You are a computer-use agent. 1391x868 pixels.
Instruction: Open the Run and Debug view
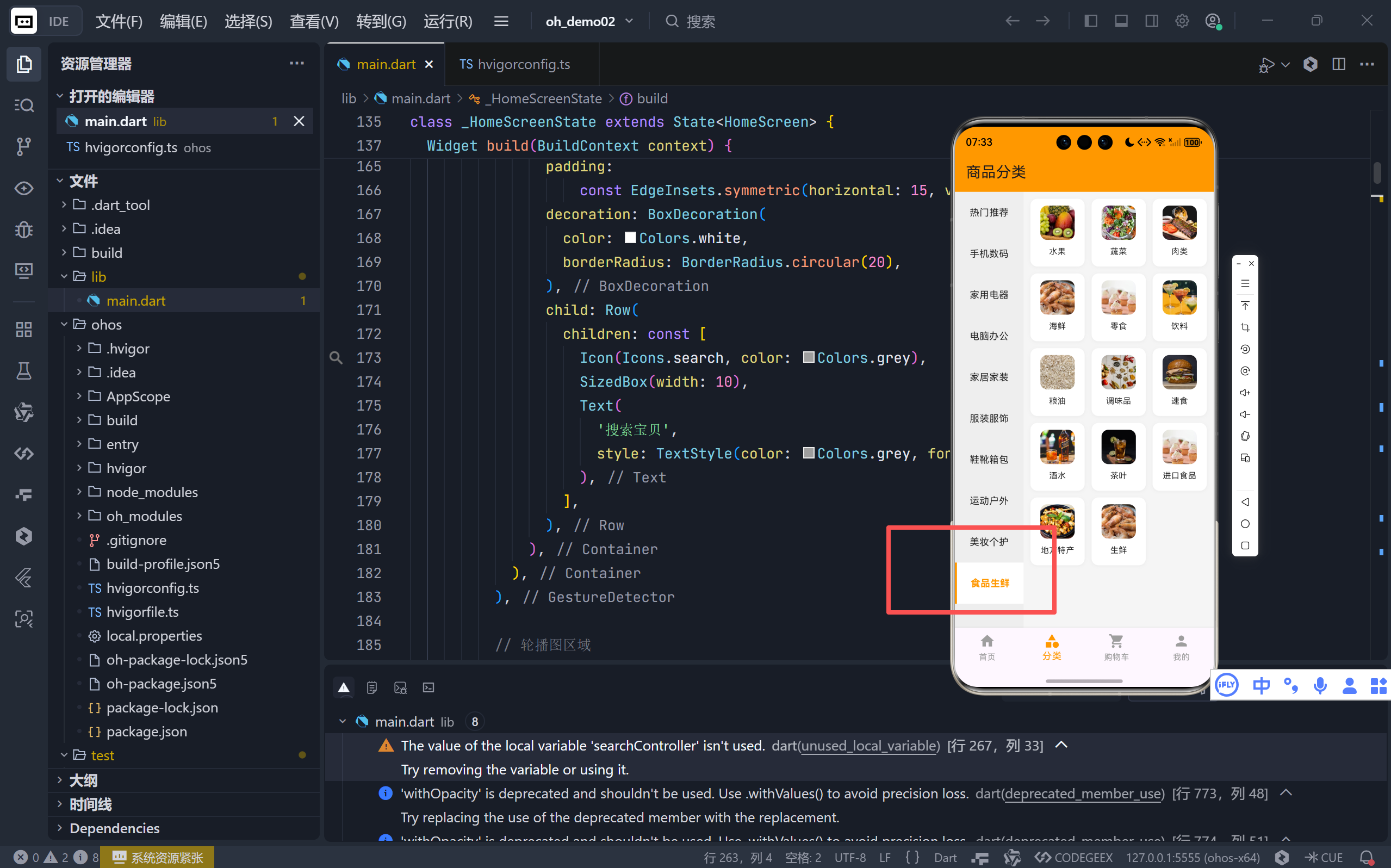23,230
